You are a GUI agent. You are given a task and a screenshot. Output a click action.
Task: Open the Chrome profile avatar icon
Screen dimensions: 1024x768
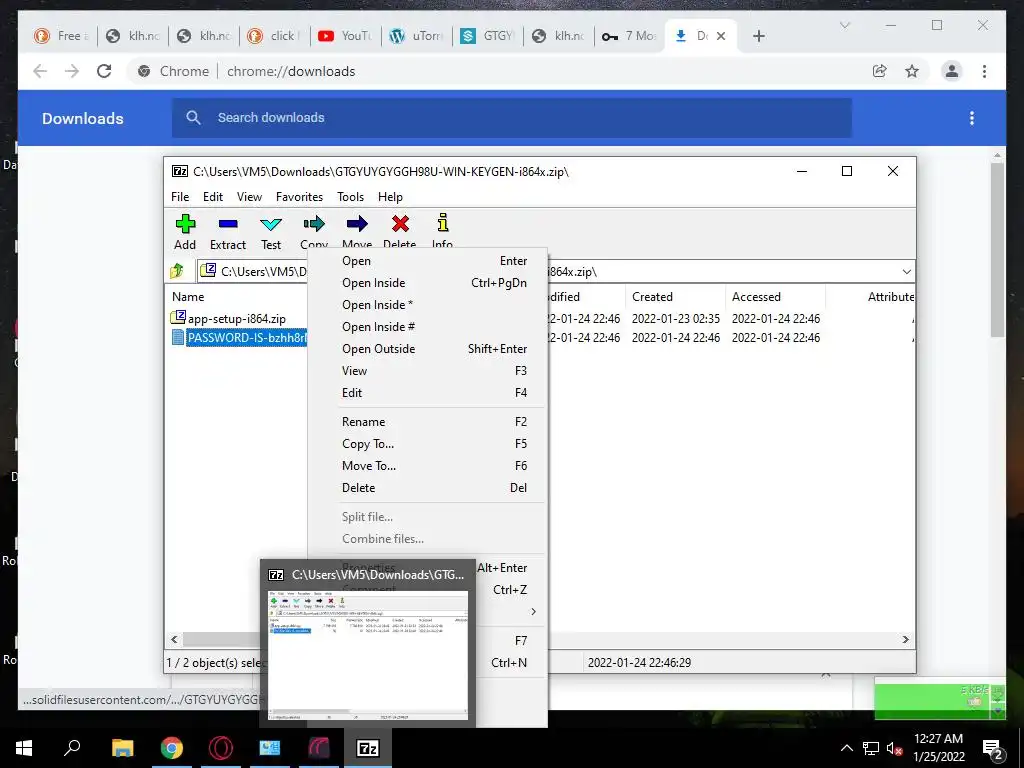952,71
